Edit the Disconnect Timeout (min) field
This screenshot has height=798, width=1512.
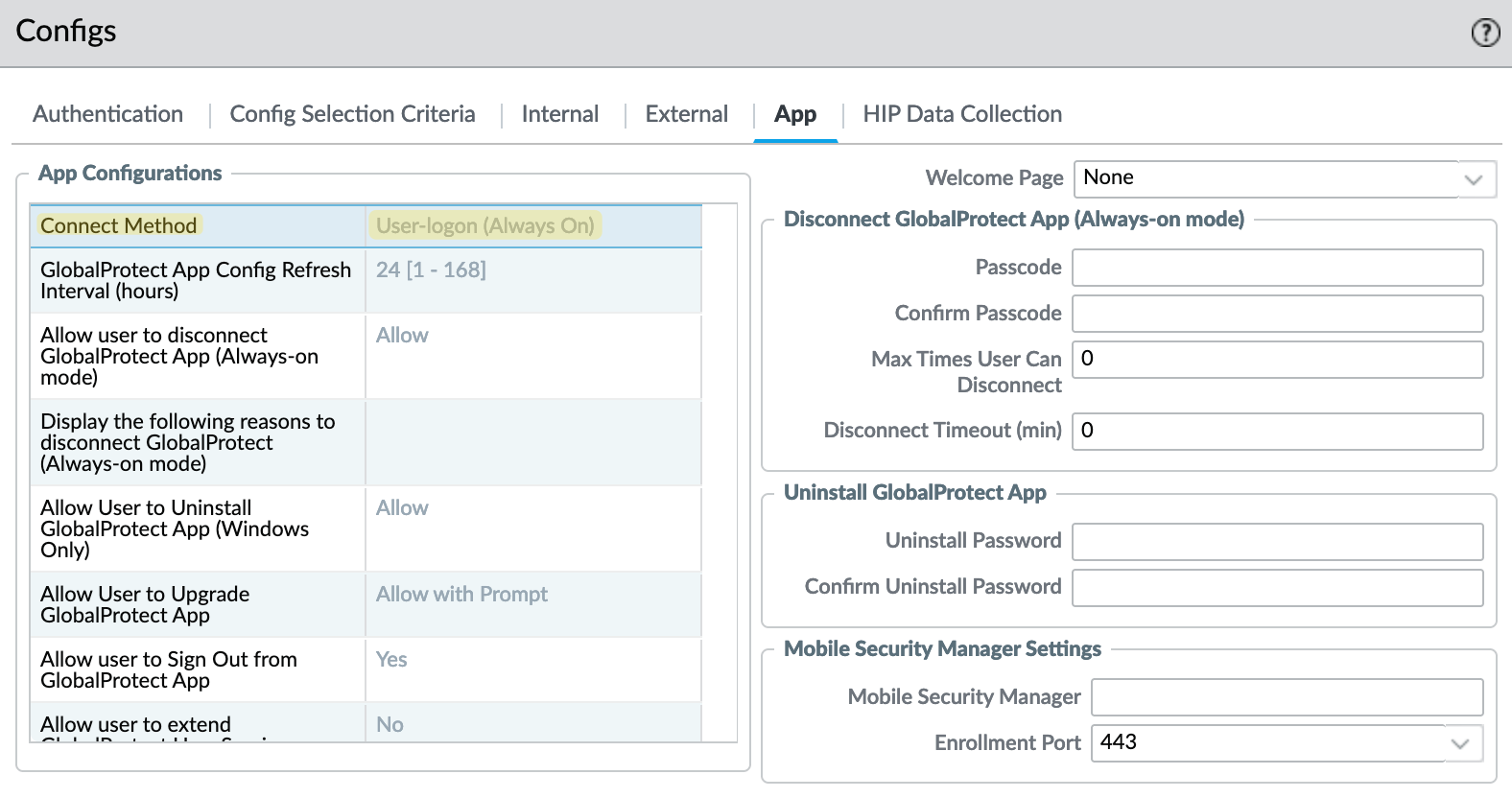click(x=1278, y=432)
